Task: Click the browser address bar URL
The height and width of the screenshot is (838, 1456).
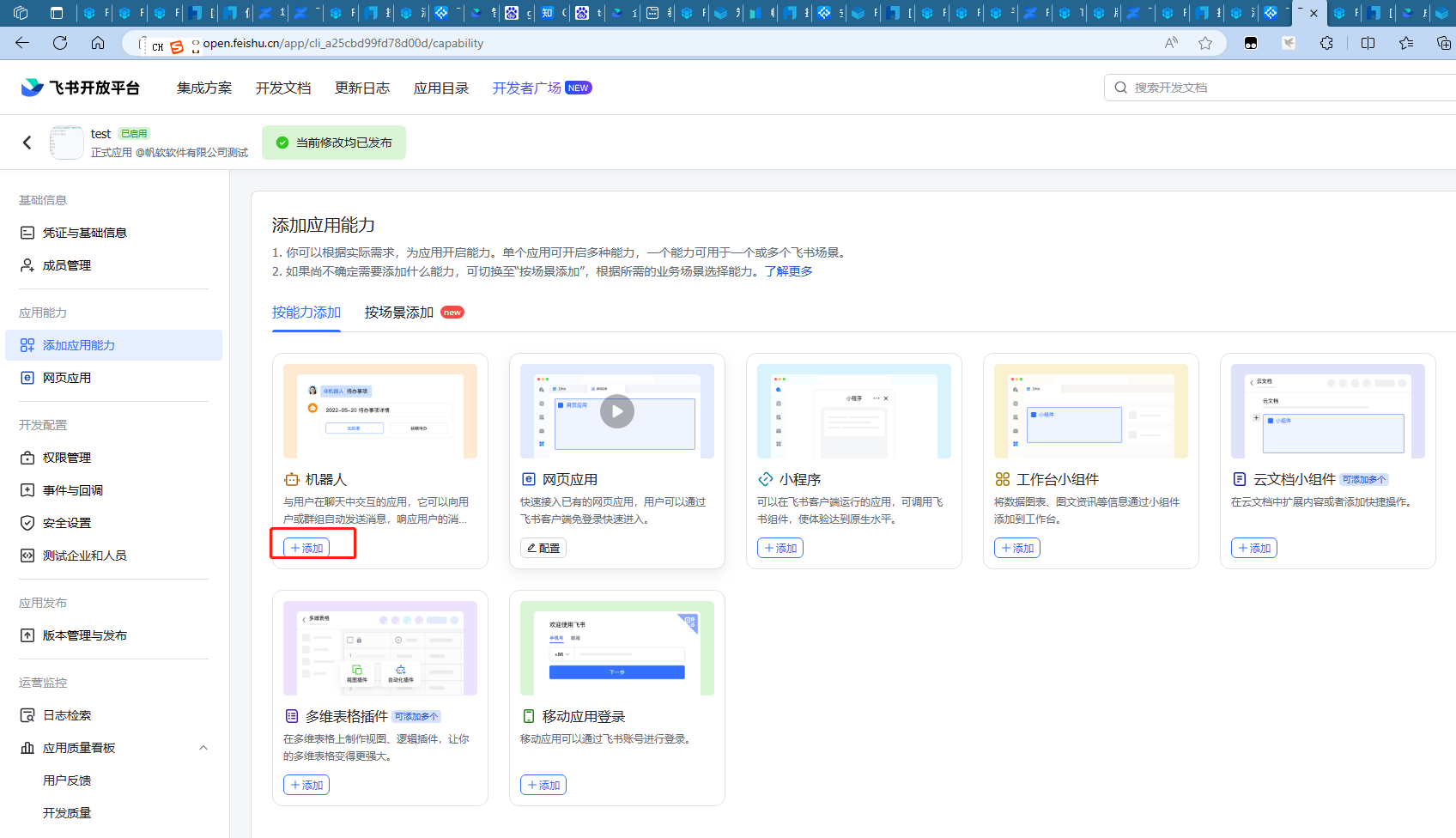Action: click(343, 43)
